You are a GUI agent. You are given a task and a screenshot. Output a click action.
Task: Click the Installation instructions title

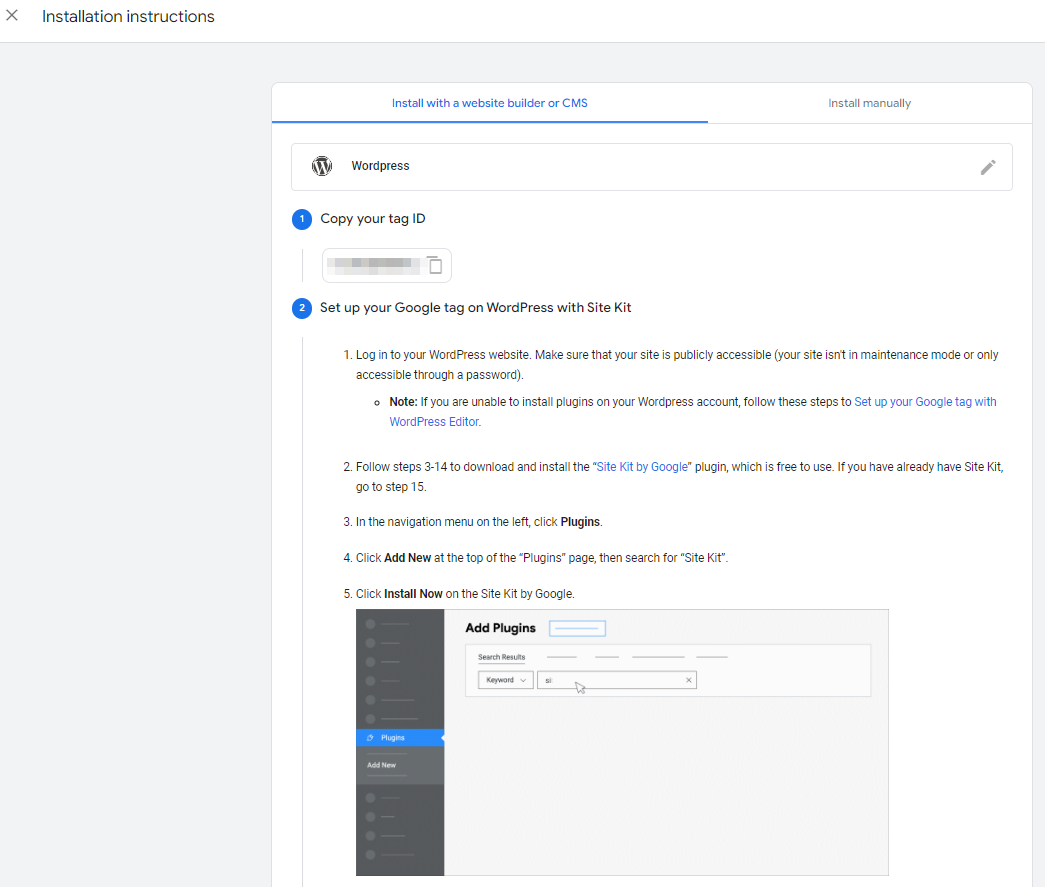click(x=128, y=17)
